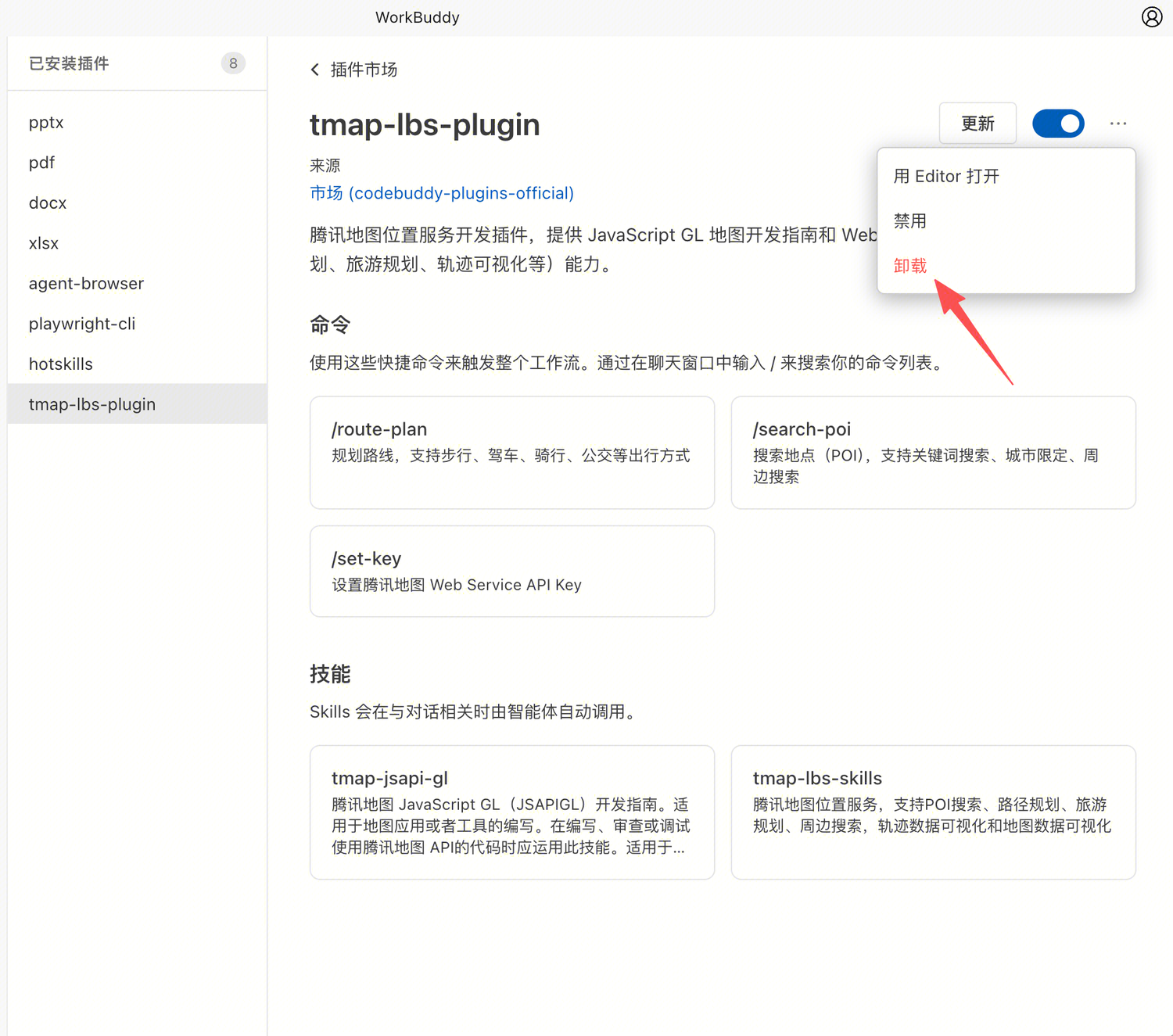Click the back chevron beside 插件市场
This screenshot has width=1173, height=1036.
click(315, 70)
